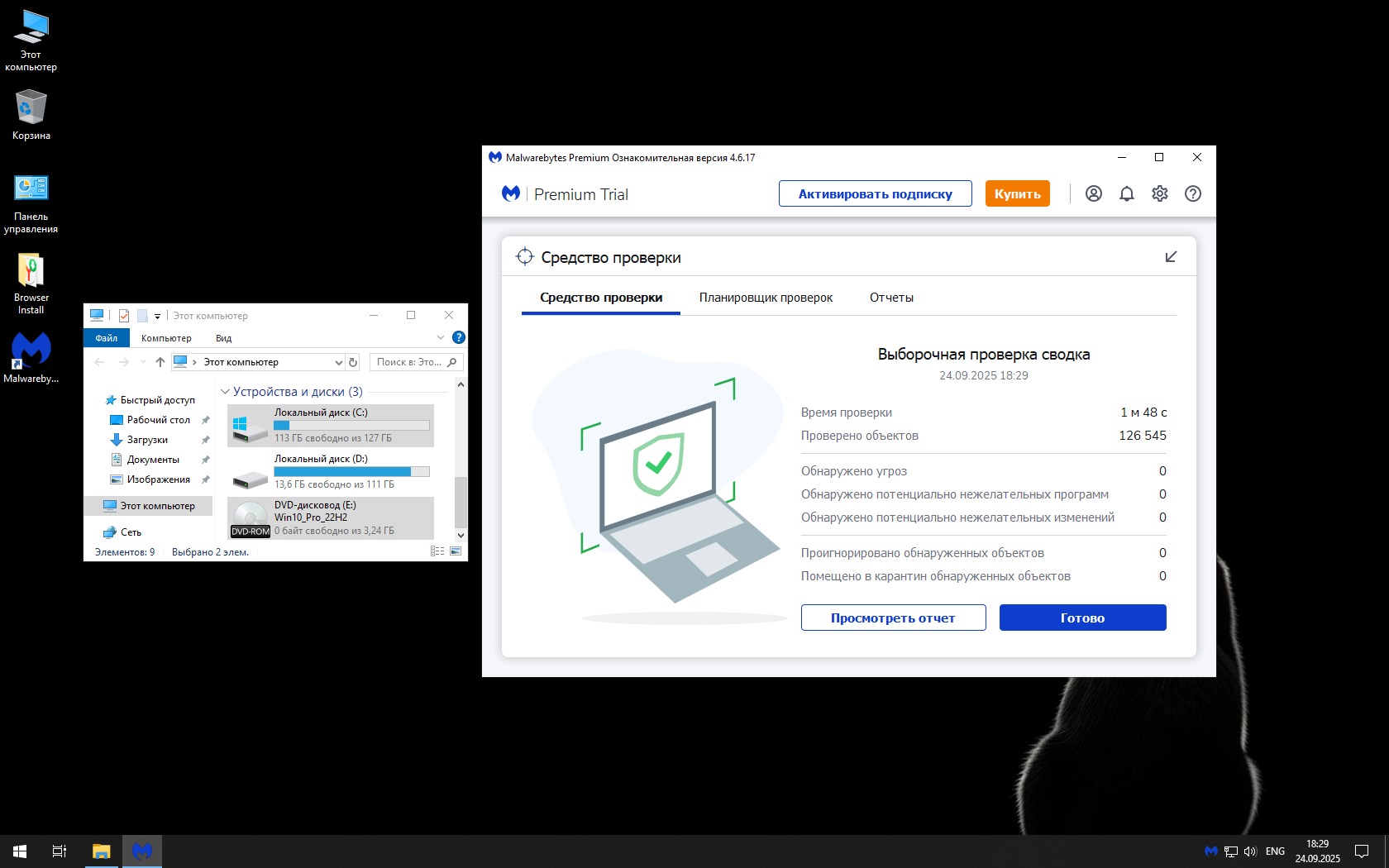The height and width of the screenshot is (868, 1389).
Task: Select the Этот компьютер desktop icon
Action: (x=31, y=41)
